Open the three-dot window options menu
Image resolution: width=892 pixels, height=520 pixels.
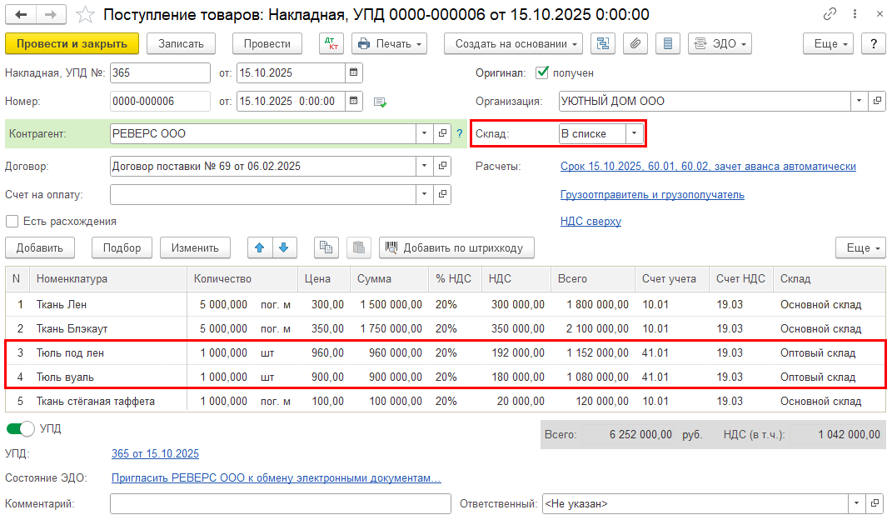854,14
